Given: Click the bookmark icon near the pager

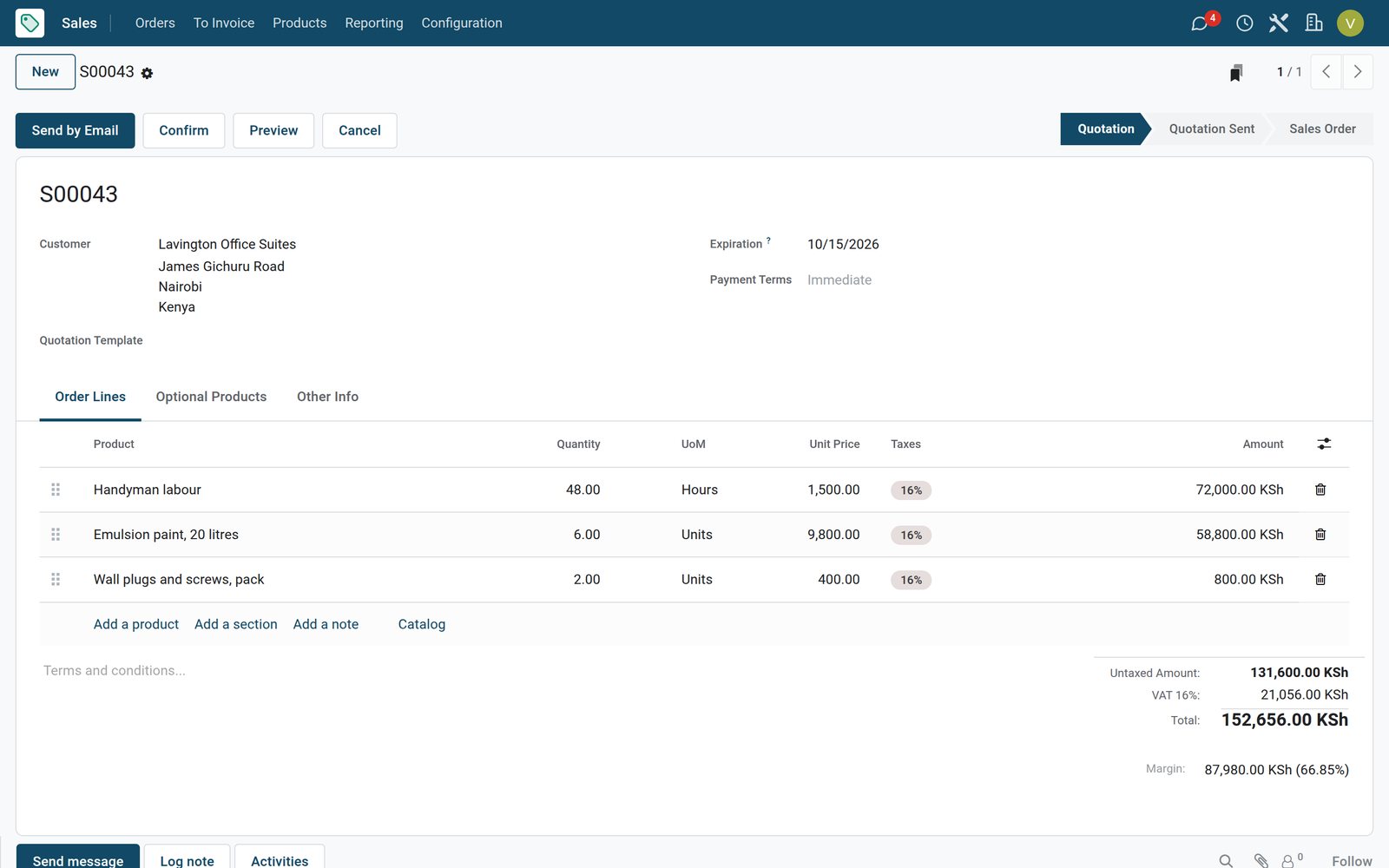Looking at the screenshot, I should [1236, 72].
